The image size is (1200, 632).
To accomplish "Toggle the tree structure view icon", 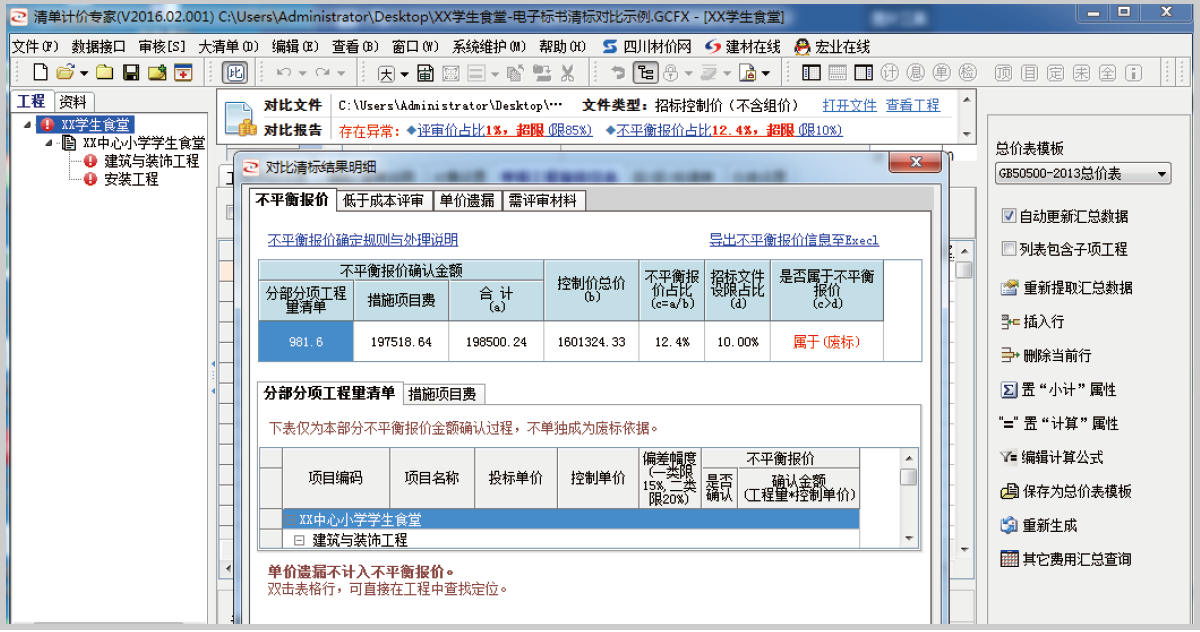I will click(x=645, y=73).
